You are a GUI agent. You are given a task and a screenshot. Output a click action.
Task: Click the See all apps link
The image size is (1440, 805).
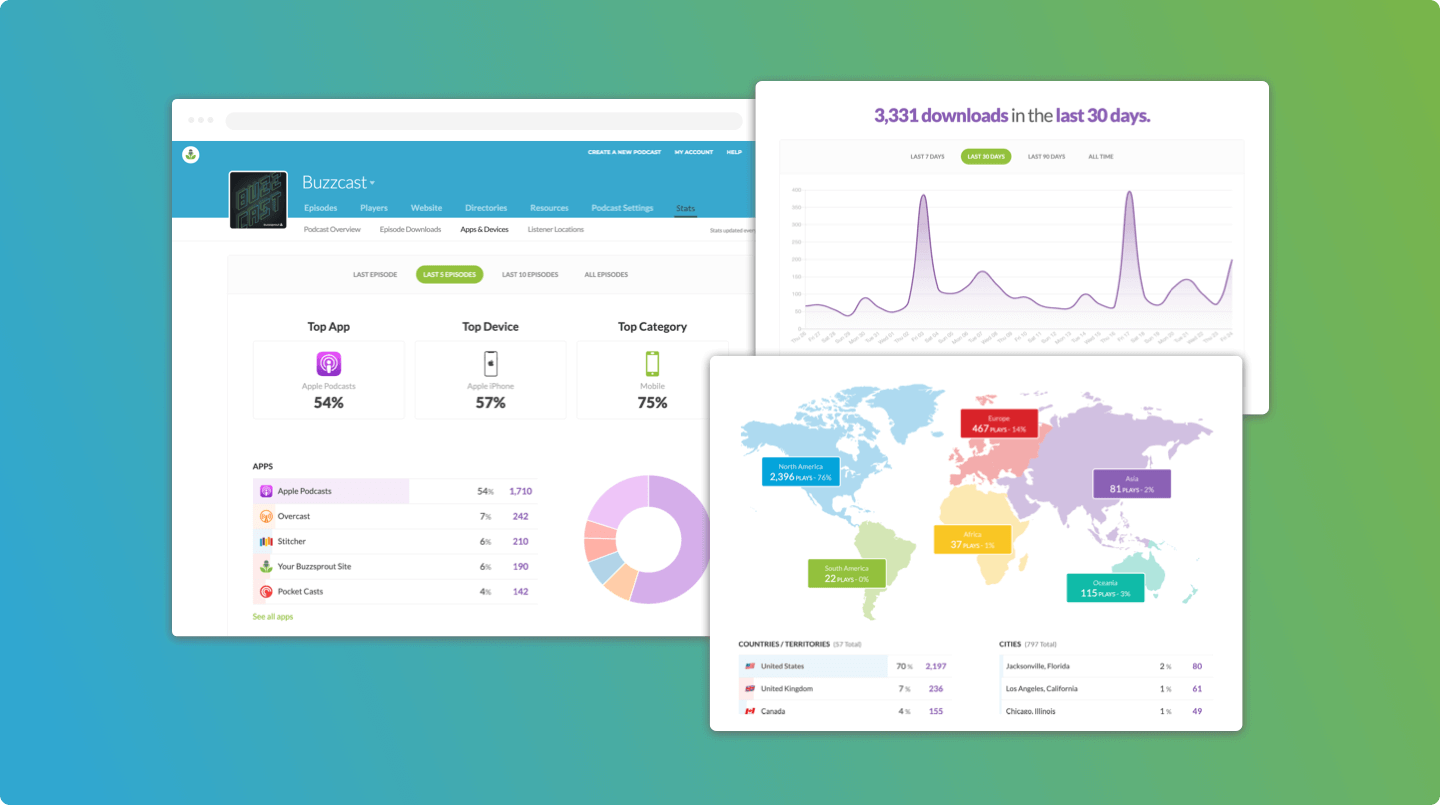pyautogui.click(x=273, y=617)
